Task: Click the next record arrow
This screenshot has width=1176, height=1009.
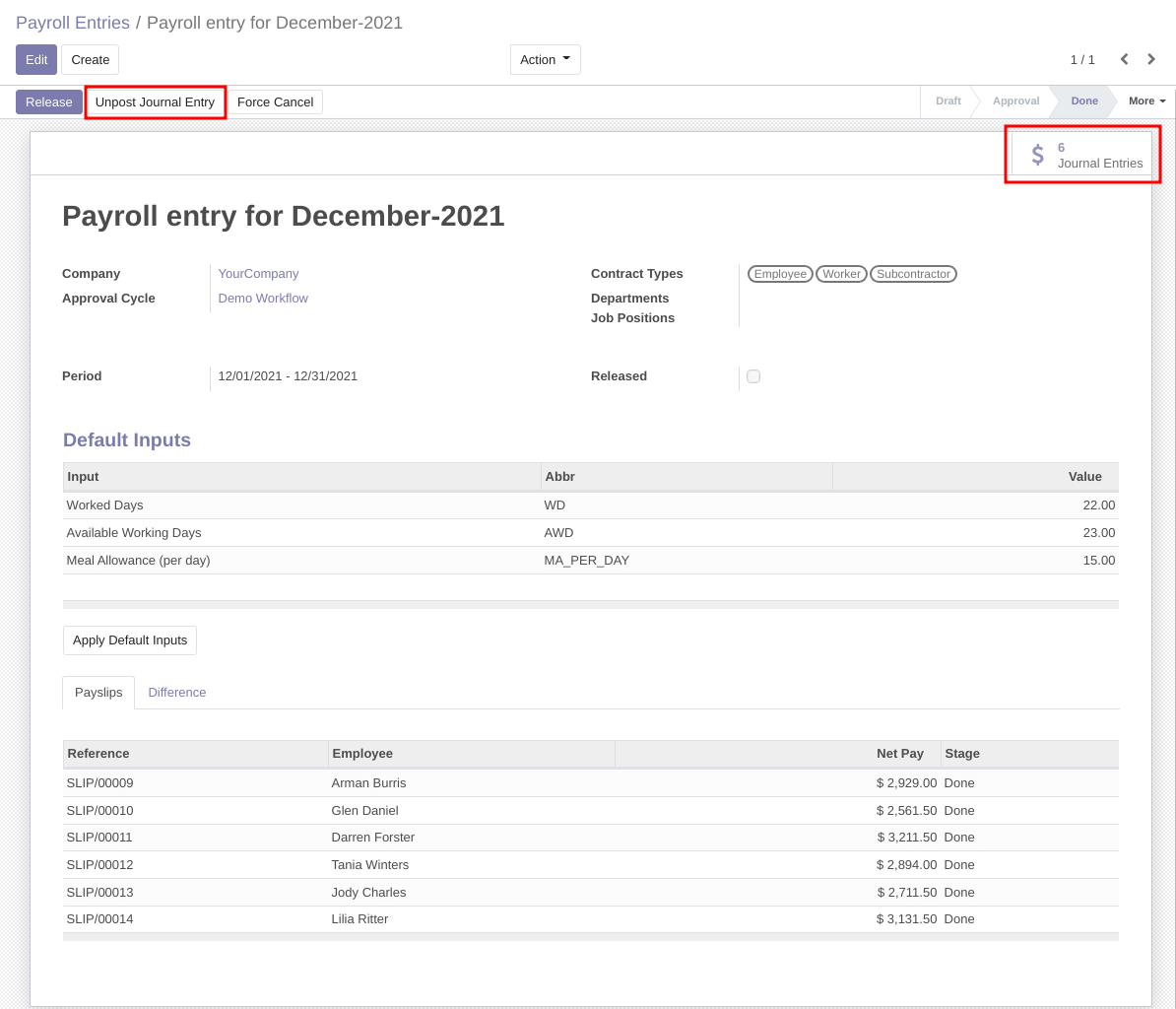Action: (x=1150, y=59)
